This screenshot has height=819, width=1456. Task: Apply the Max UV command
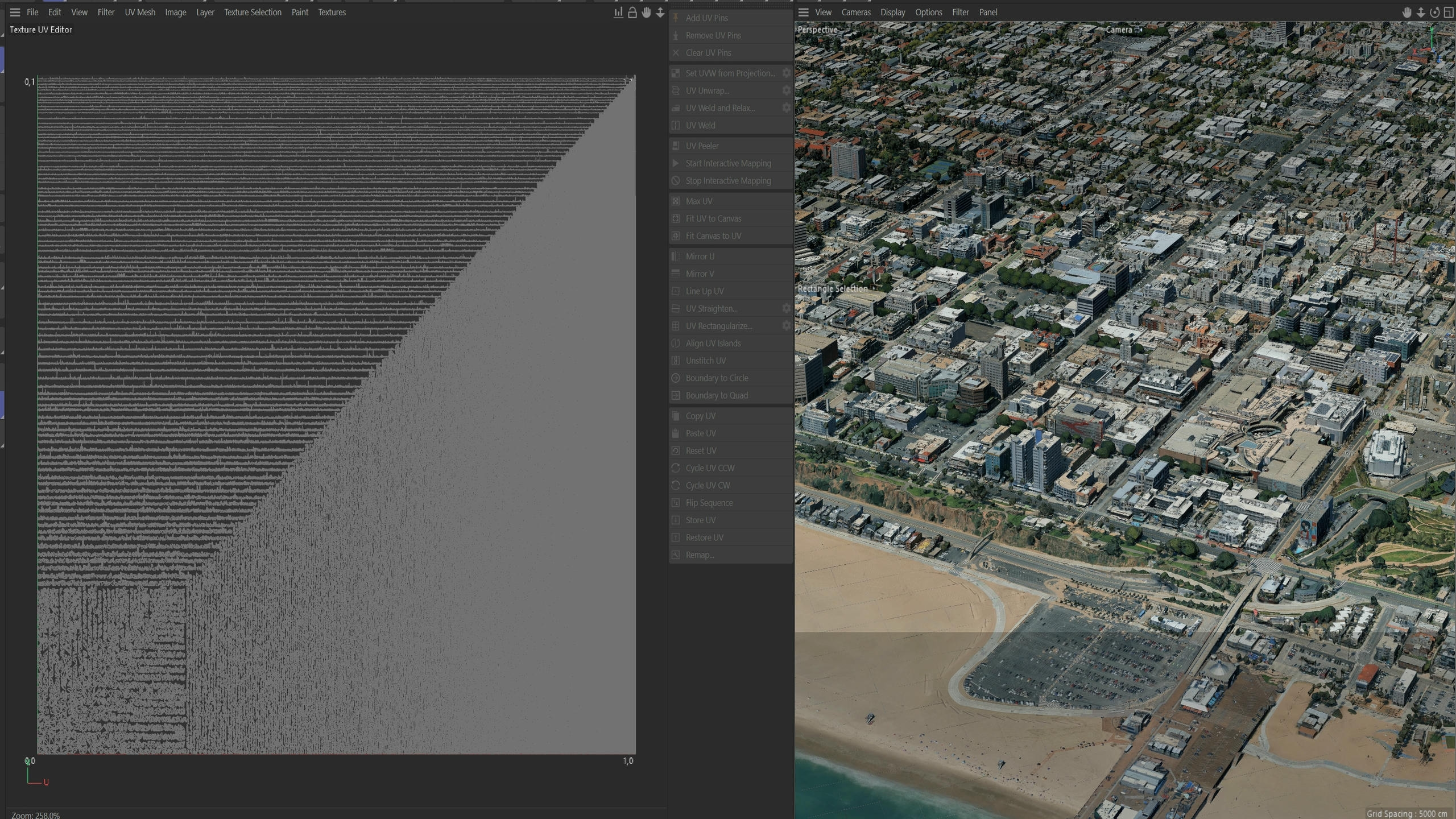tap(731, 201)
